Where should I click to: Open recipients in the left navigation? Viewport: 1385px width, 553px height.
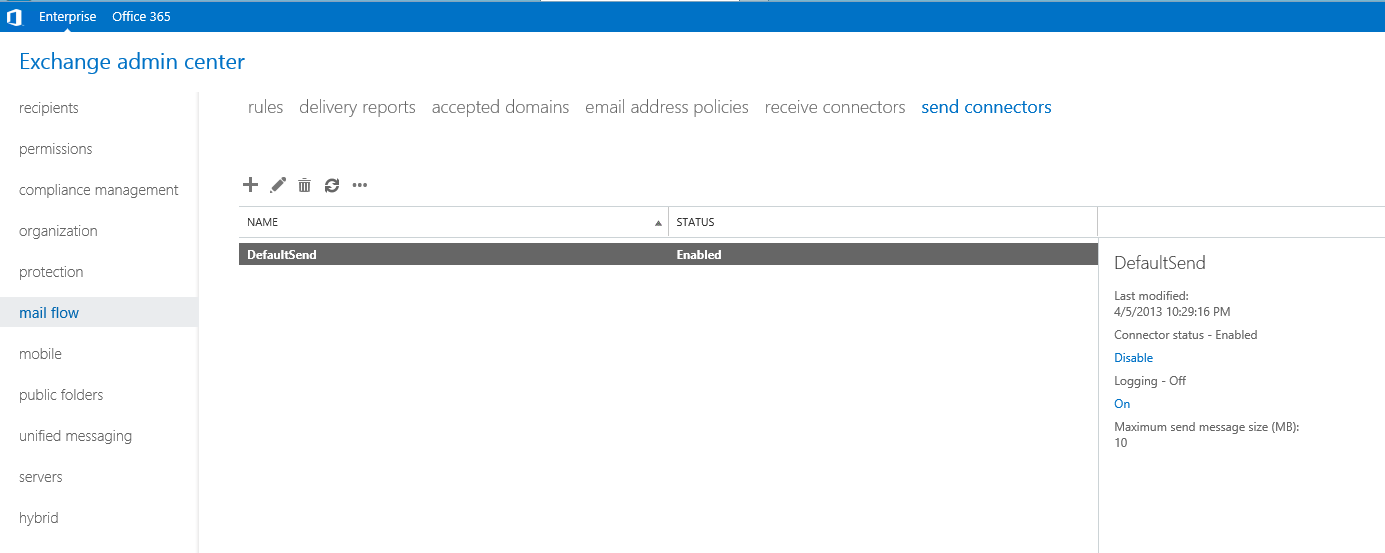tap(49, 108)
